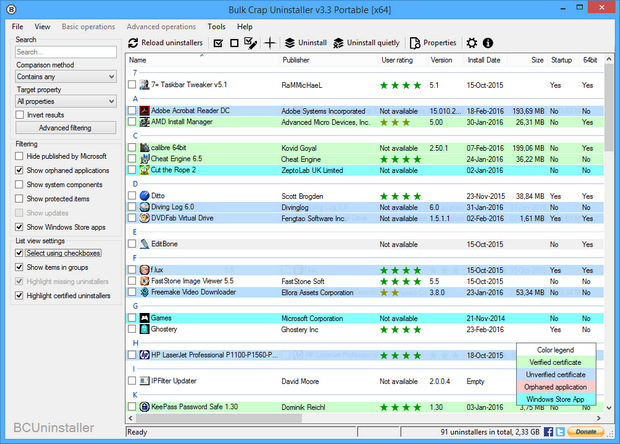Click the plus icon in the toolbar
Image resolution: width=620 pixels, height=444 pixels.
(269, 43)
